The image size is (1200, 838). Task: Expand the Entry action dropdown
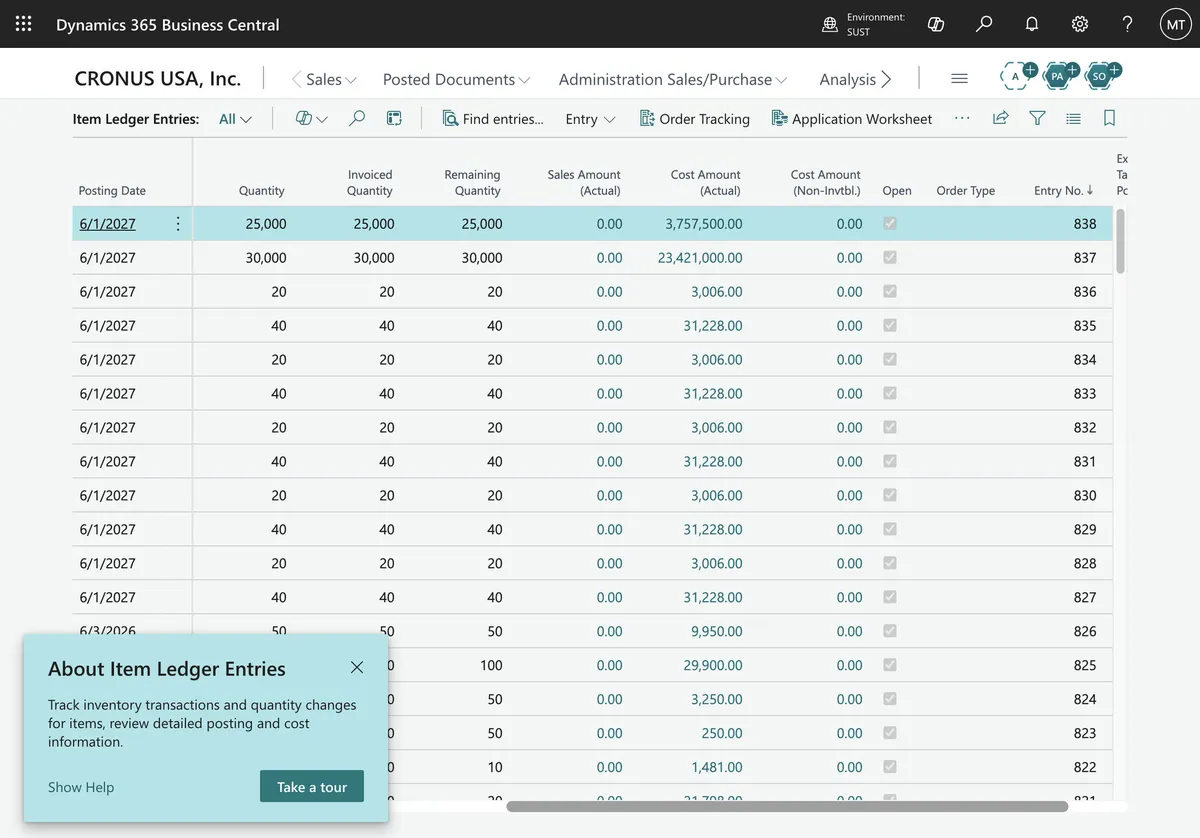(590, 119)
